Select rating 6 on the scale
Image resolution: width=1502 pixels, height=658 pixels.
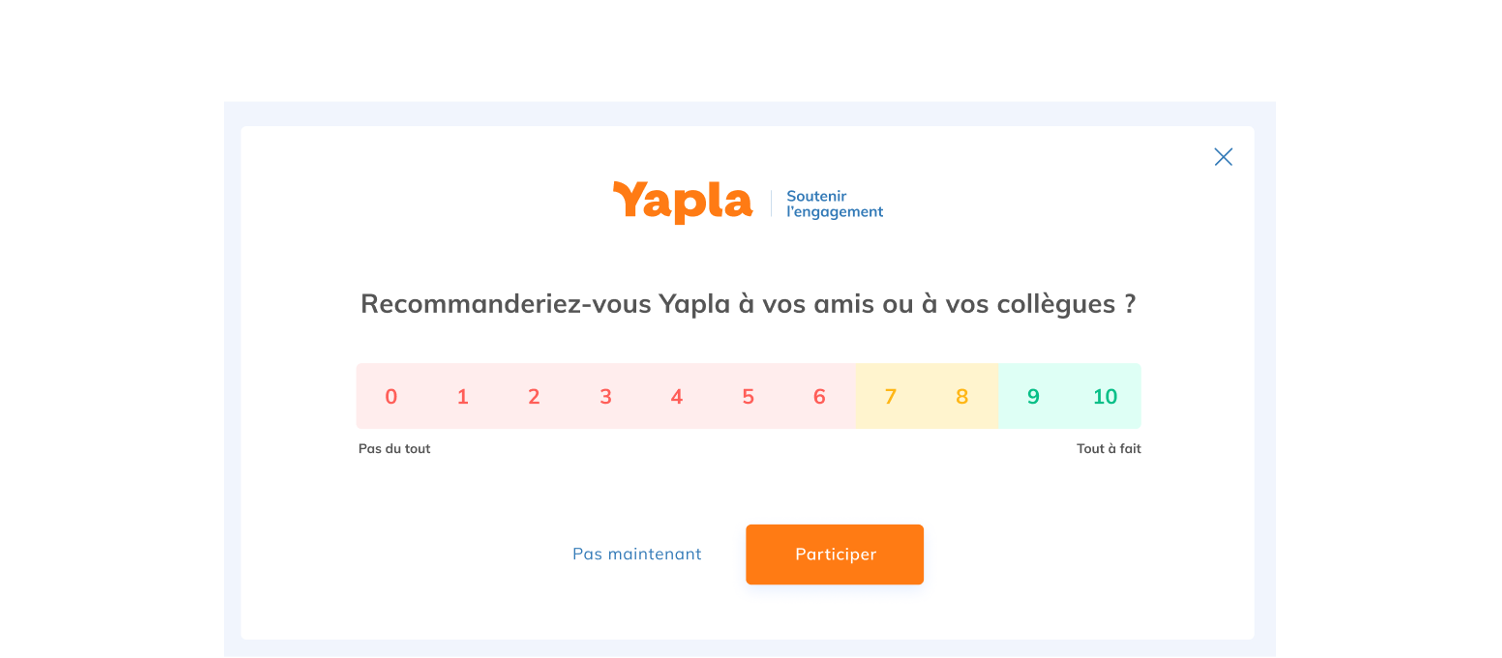point(819,396)
